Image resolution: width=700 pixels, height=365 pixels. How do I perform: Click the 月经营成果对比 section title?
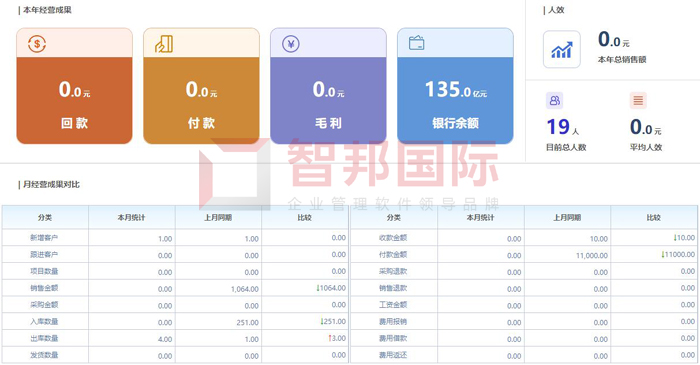51,184
